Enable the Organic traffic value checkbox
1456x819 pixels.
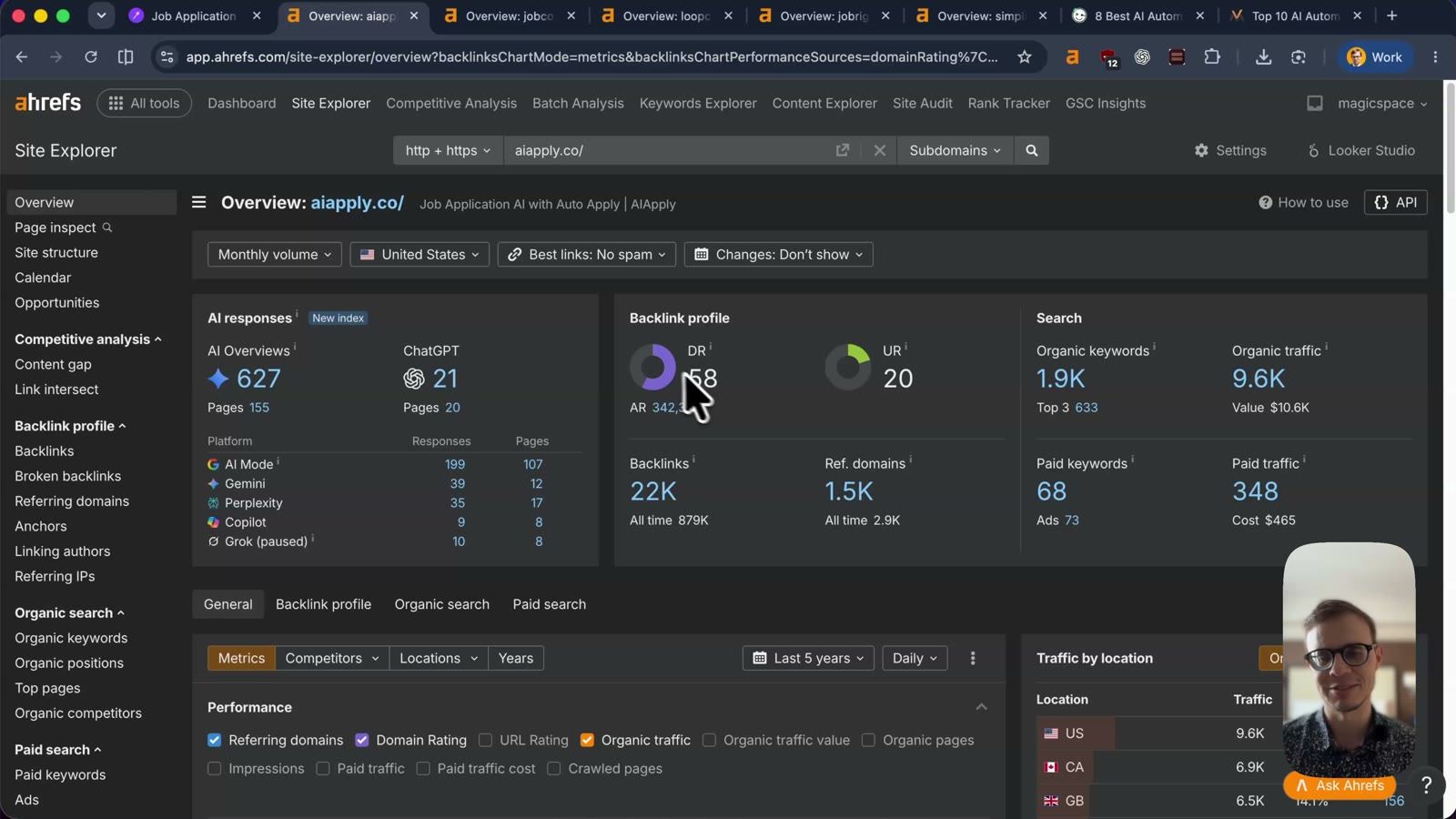tap(709, 740)
